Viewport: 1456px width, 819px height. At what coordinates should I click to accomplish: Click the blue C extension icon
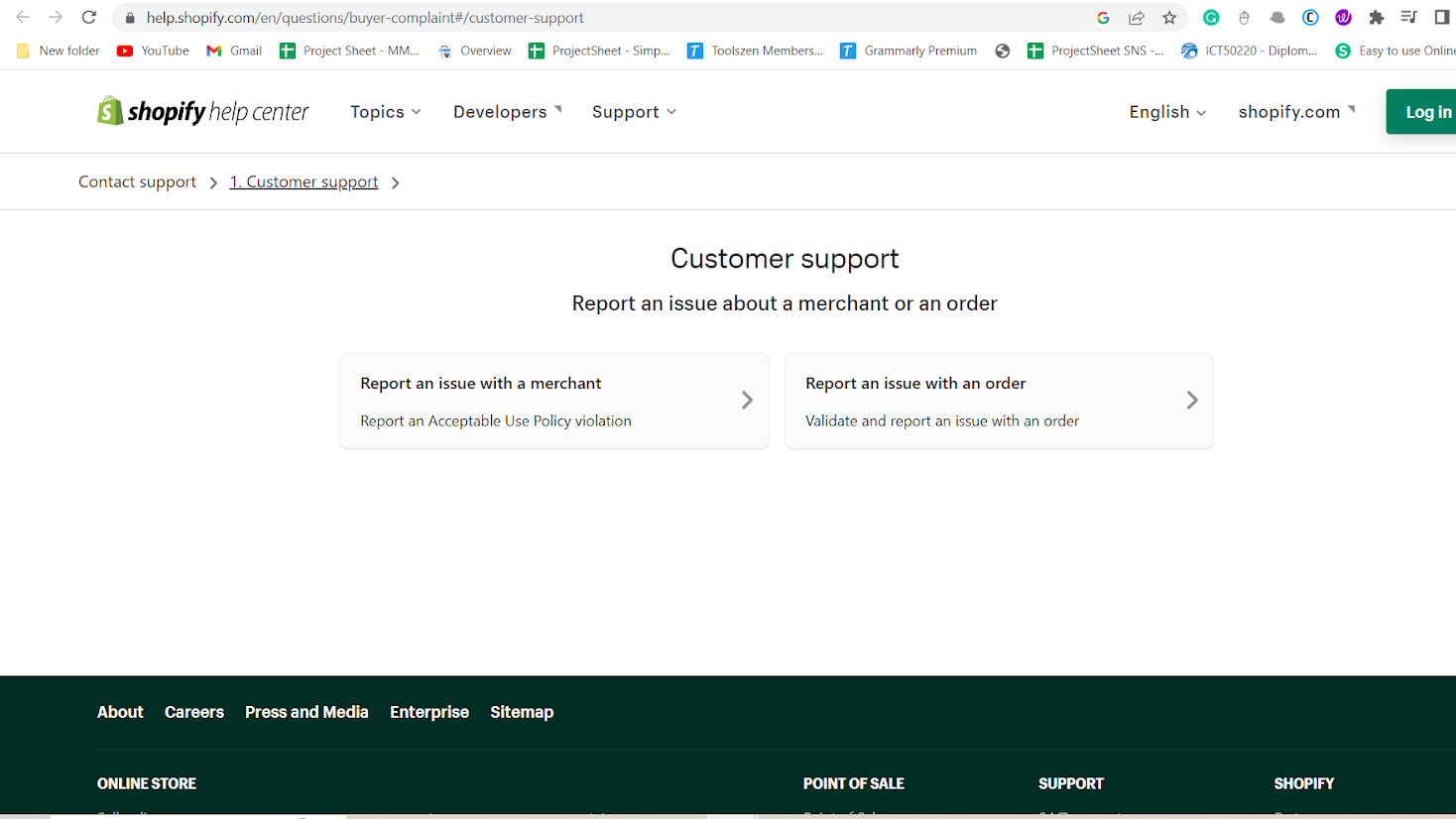[x=1310, y=18]
